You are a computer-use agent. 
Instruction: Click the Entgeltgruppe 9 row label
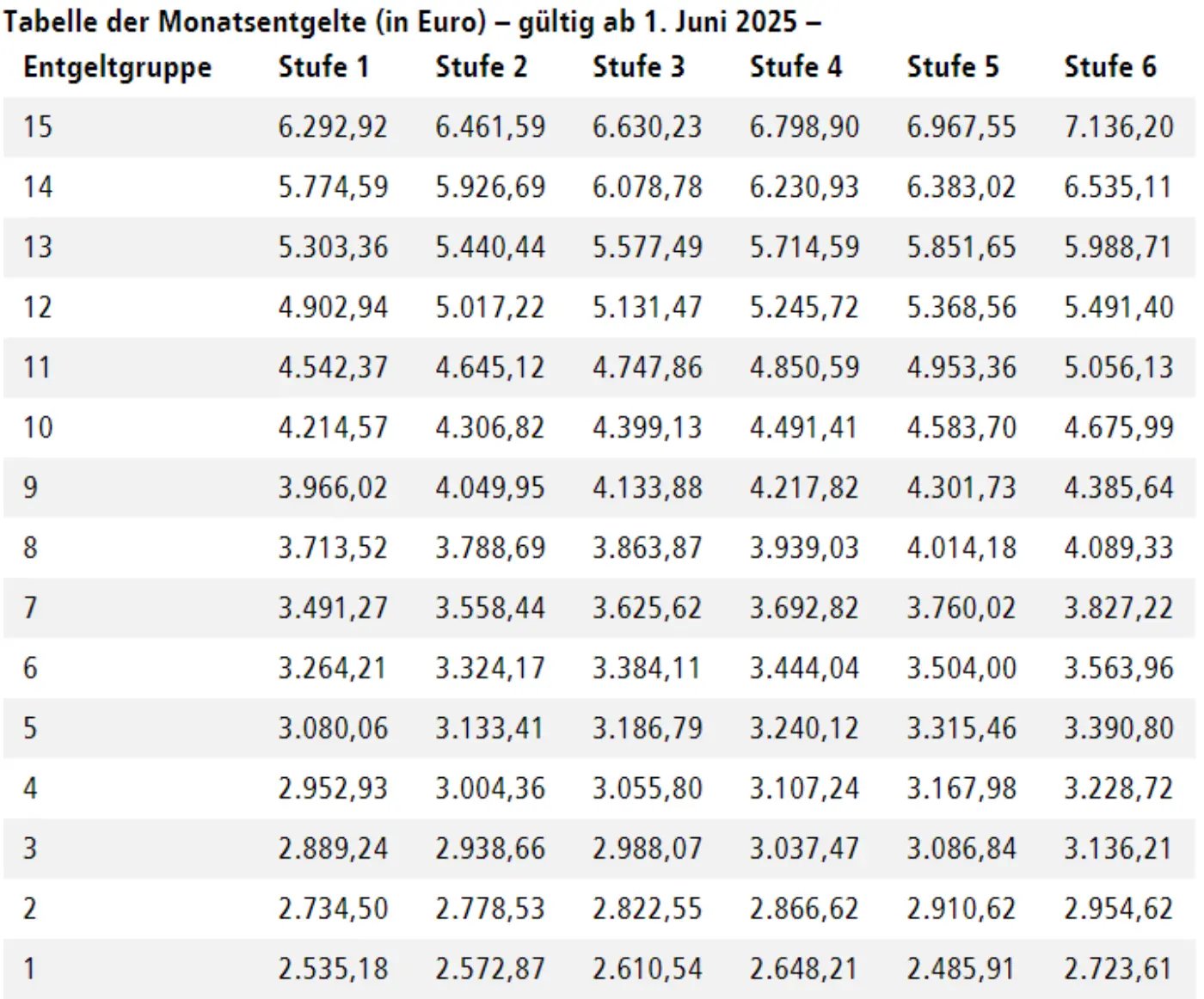pyautogui.click(x=31, y=487)
